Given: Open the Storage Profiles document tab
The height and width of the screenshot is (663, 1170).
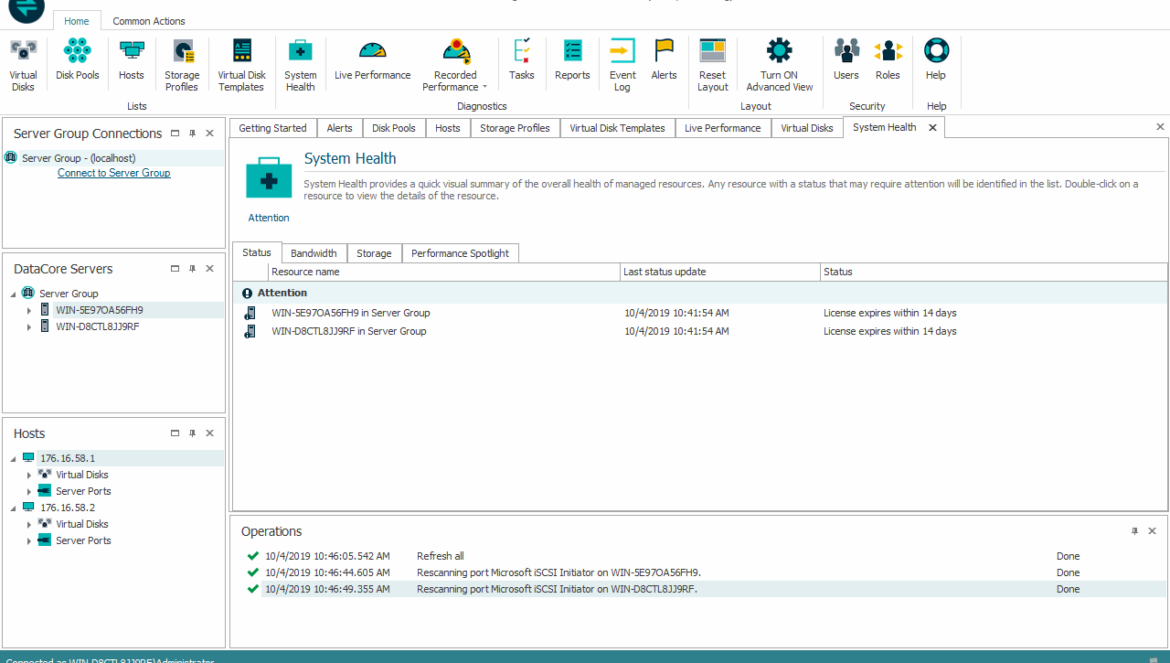Looking at the screenshot, I should tap(515, 128).
